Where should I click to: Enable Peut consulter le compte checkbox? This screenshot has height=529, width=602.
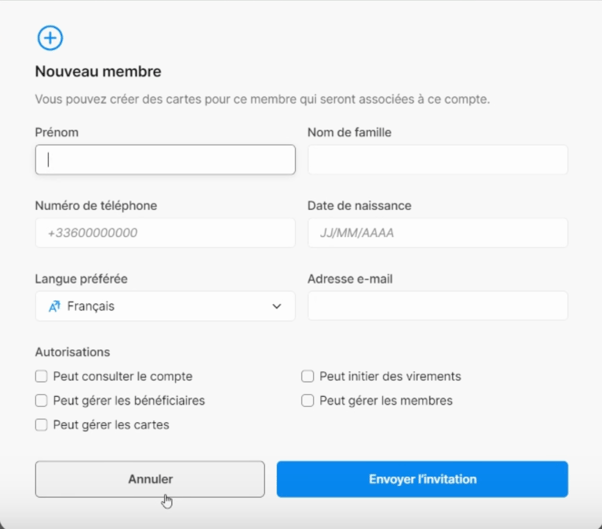pos(41,376)
